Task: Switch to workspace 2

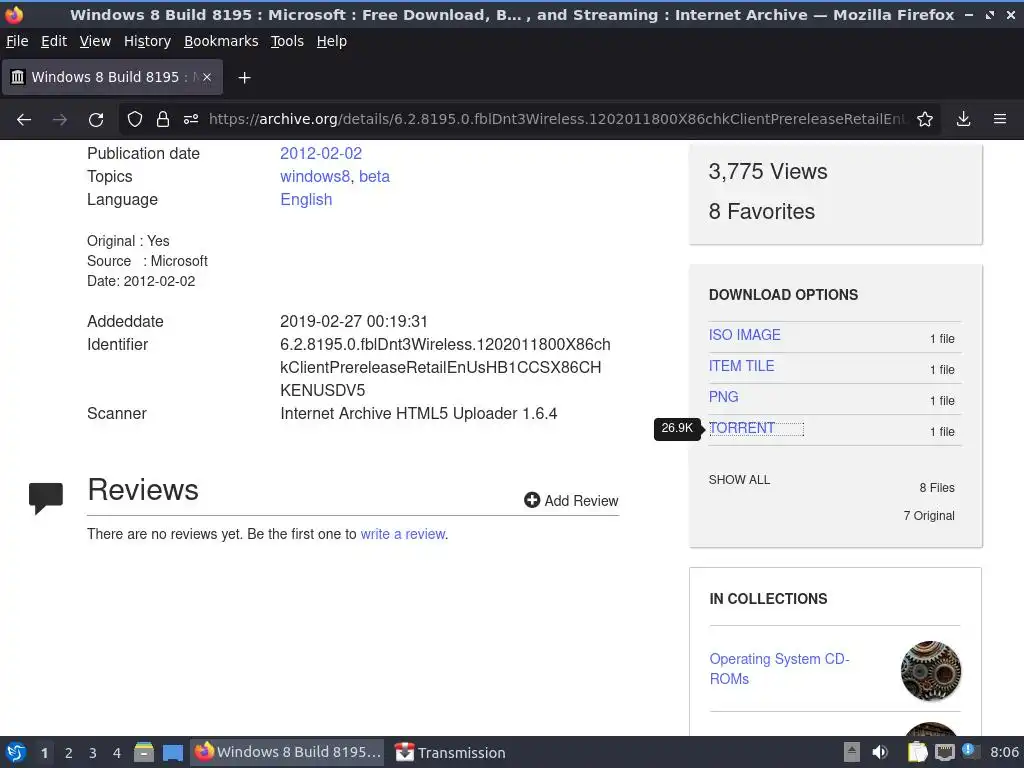Action: (x=69, y=753)
